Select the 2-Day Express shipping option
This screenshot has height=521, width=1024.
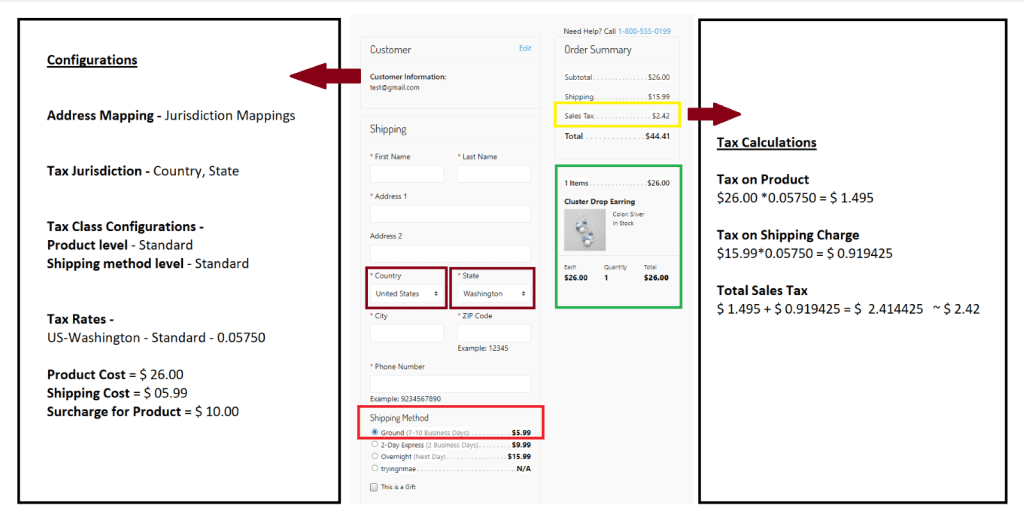[x=375, y=444]
